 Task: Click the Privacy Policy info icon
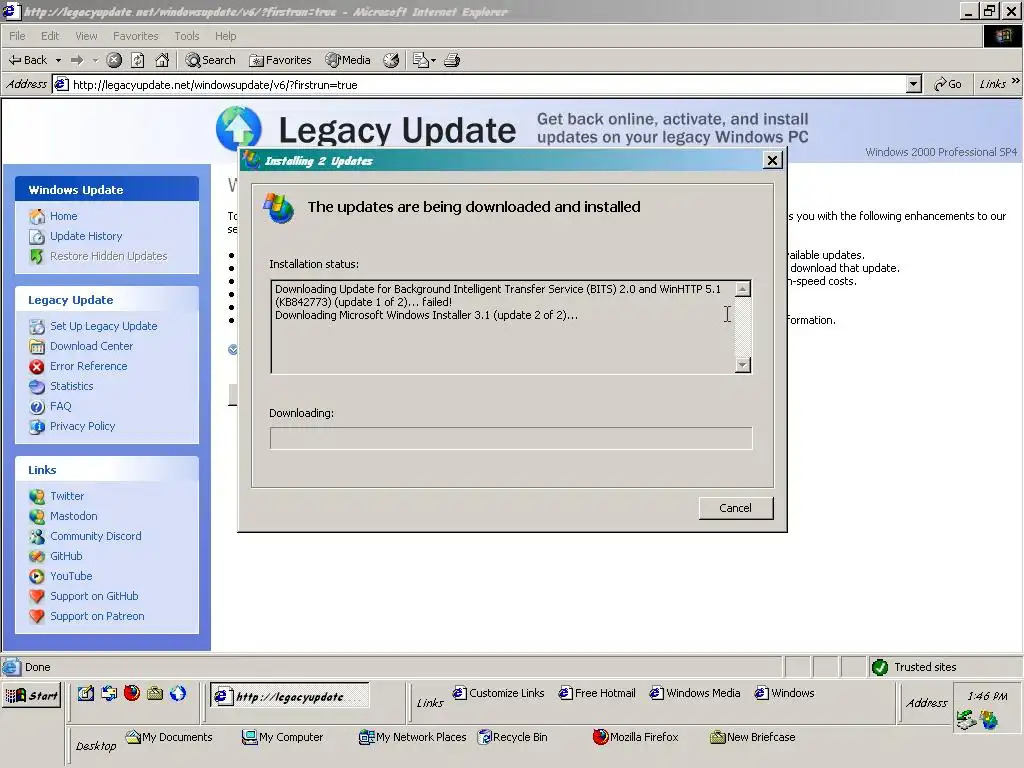37,426
